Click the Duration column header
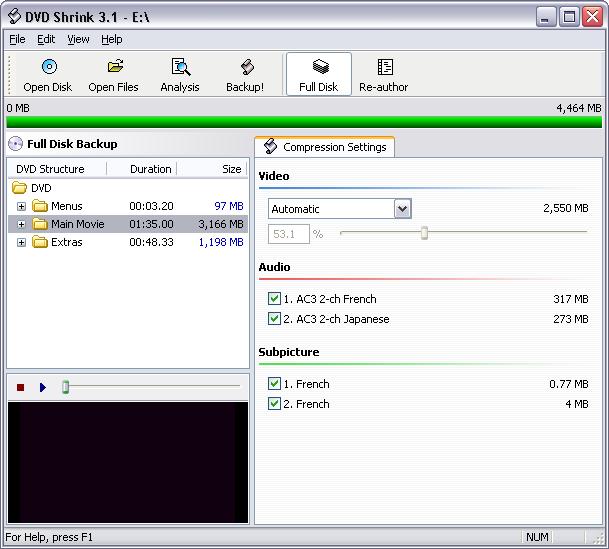Screen dimensions: 609x549 point(141,169)
